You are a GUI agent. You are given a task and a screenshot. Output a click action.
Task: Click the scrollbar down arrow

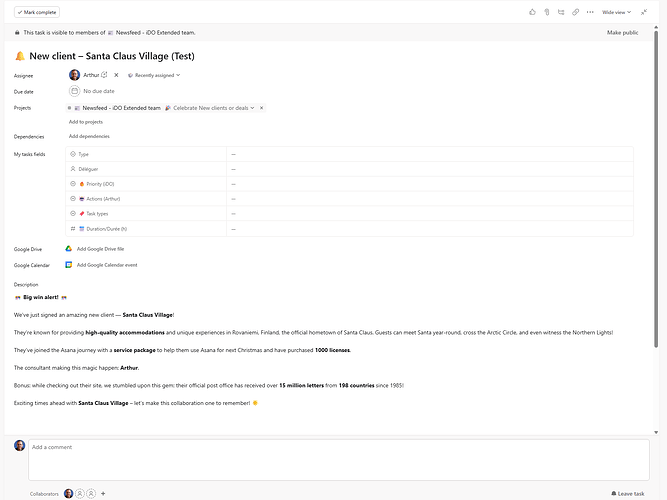pyautogui.click(x=656, y=432)
